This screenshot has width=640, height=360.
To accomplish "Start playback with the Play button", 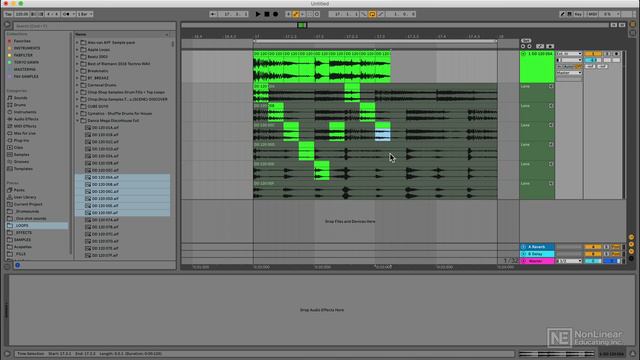I will point(258,14).
